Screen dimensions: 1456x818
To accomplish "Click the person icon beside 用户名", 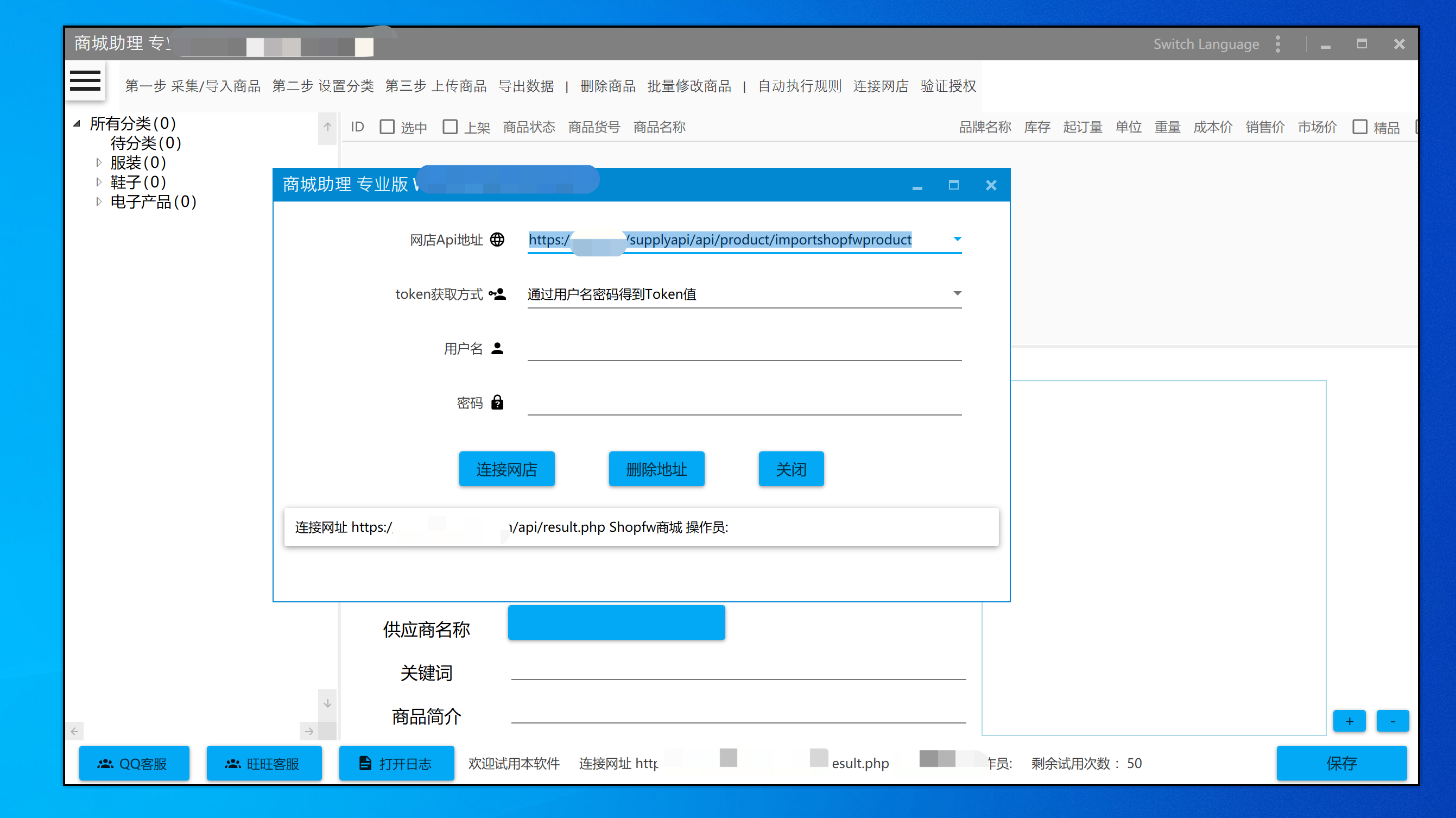I will point(497,349).
